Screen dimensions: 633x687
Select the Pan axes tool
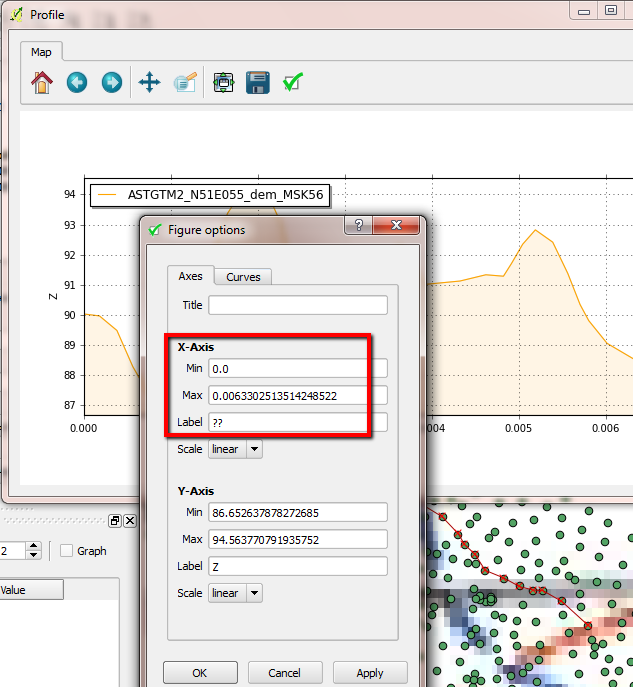[149, 82]
